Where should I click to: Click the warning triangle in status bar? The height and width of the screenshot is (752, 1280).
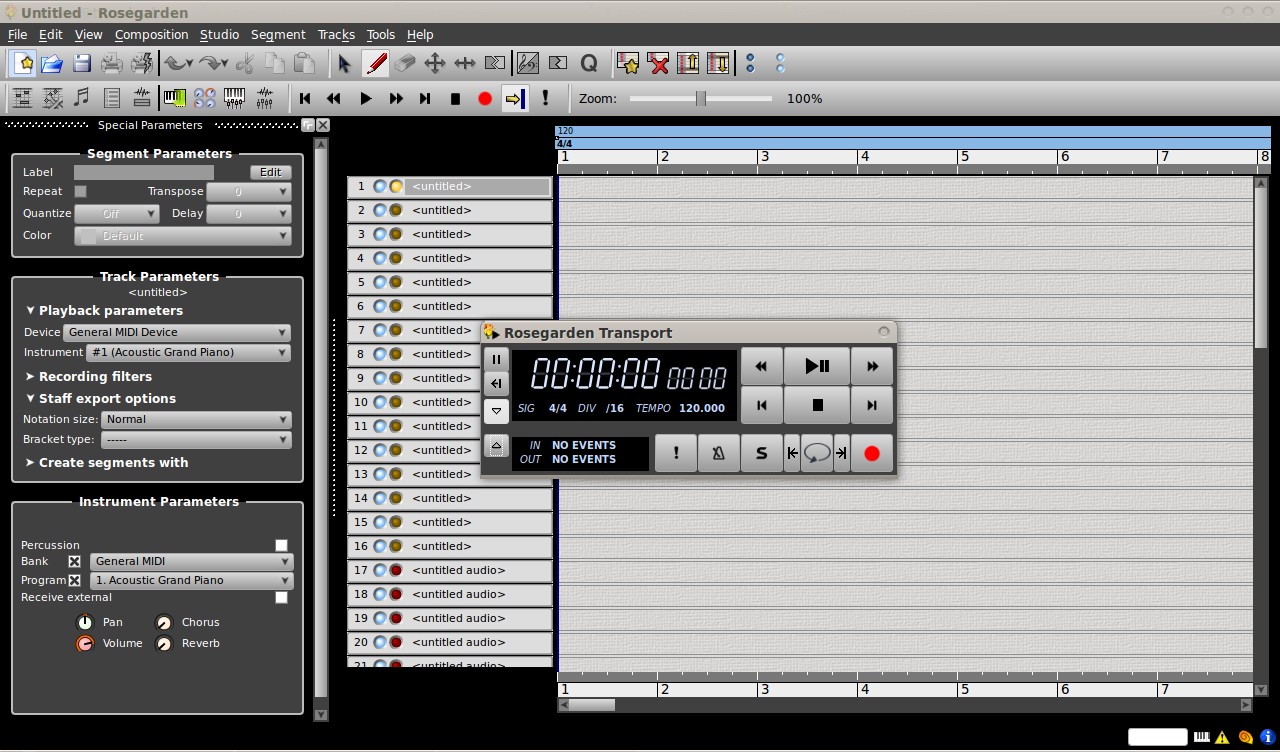[1223, 738]
